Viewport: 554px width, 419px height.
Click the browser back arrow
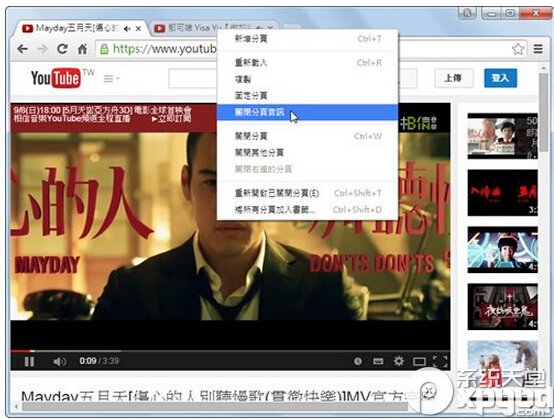pyautogui.click(x=23, y=49)
